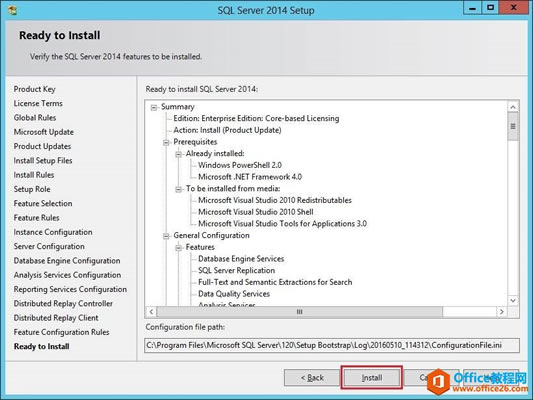Screen dimensions: 533x400
Task: Click the Install button
Action: [x=372, y=378]
